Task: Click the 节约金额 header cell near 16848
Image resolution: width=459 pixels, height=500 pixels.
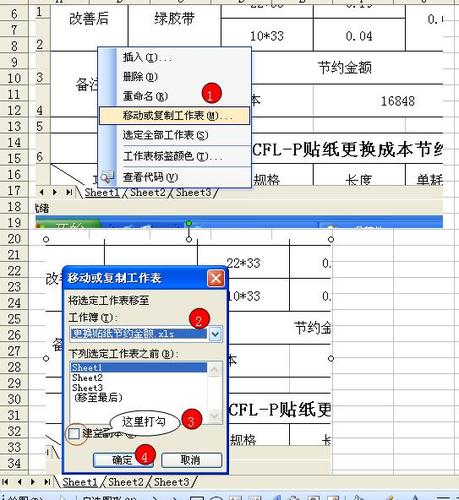Action: pyautogui.click(x=345, y=68)
